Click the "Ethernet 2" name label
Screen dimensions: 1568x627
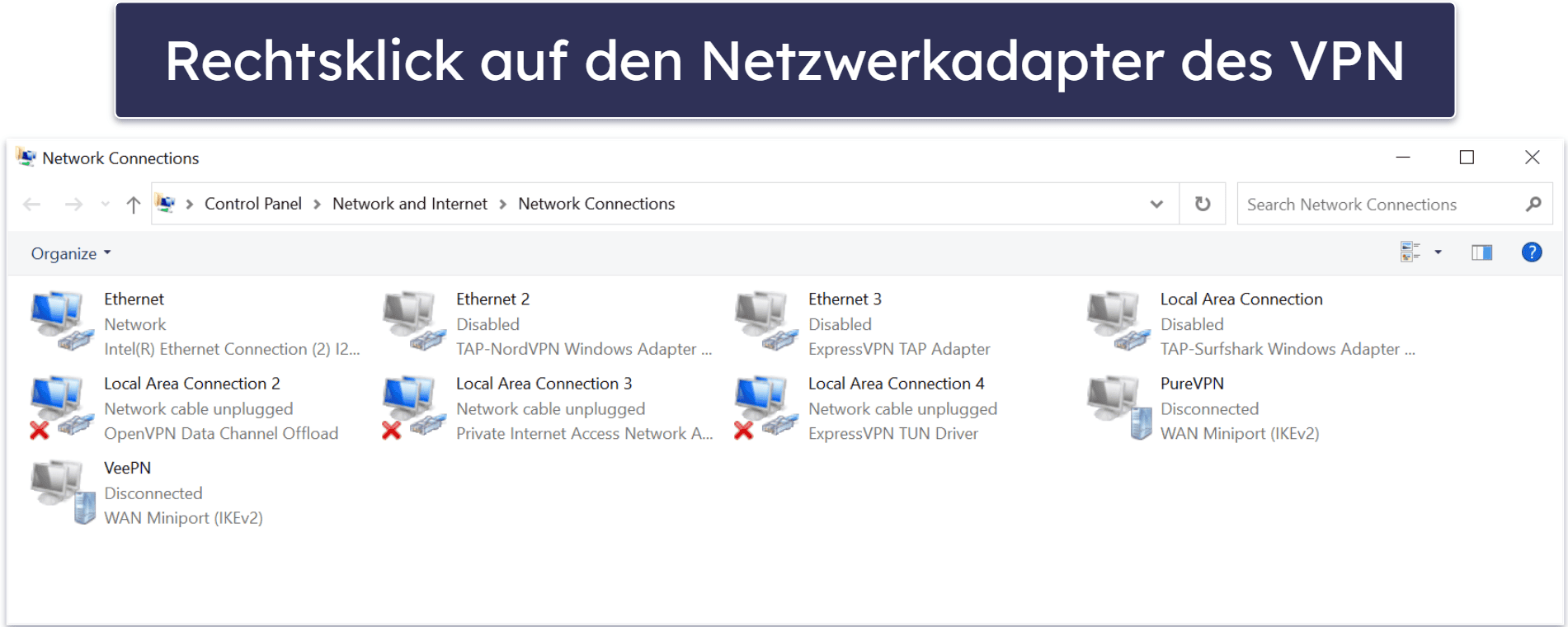point(492,299)
